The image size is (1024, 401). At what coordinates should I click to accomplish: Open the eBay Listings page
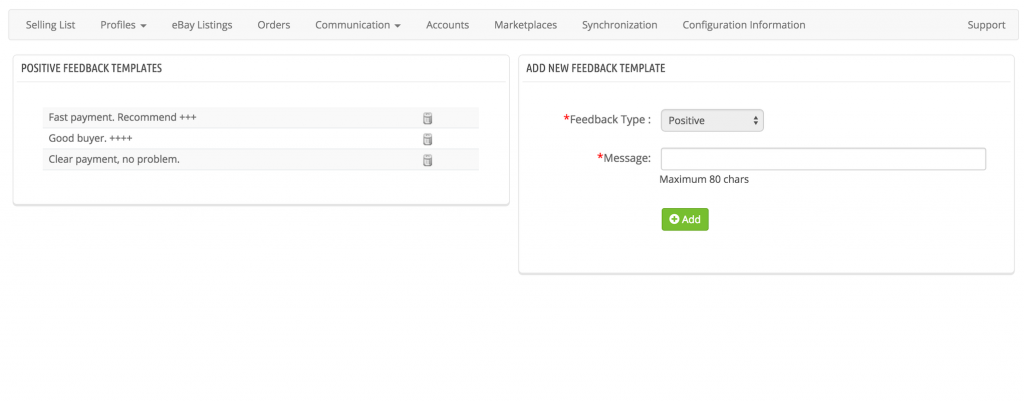pos(202,25)
